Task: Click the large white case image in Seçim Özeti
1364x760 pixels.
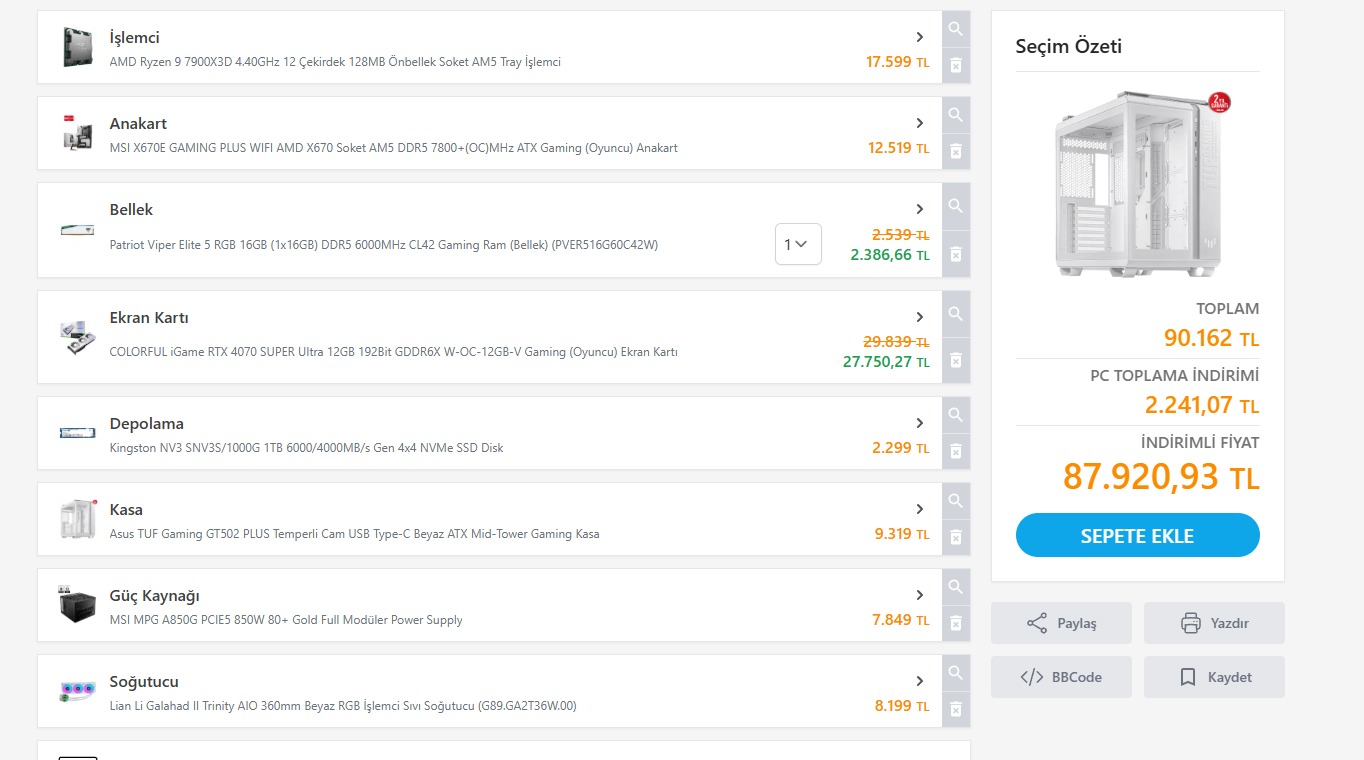Action: [1137, 184]
